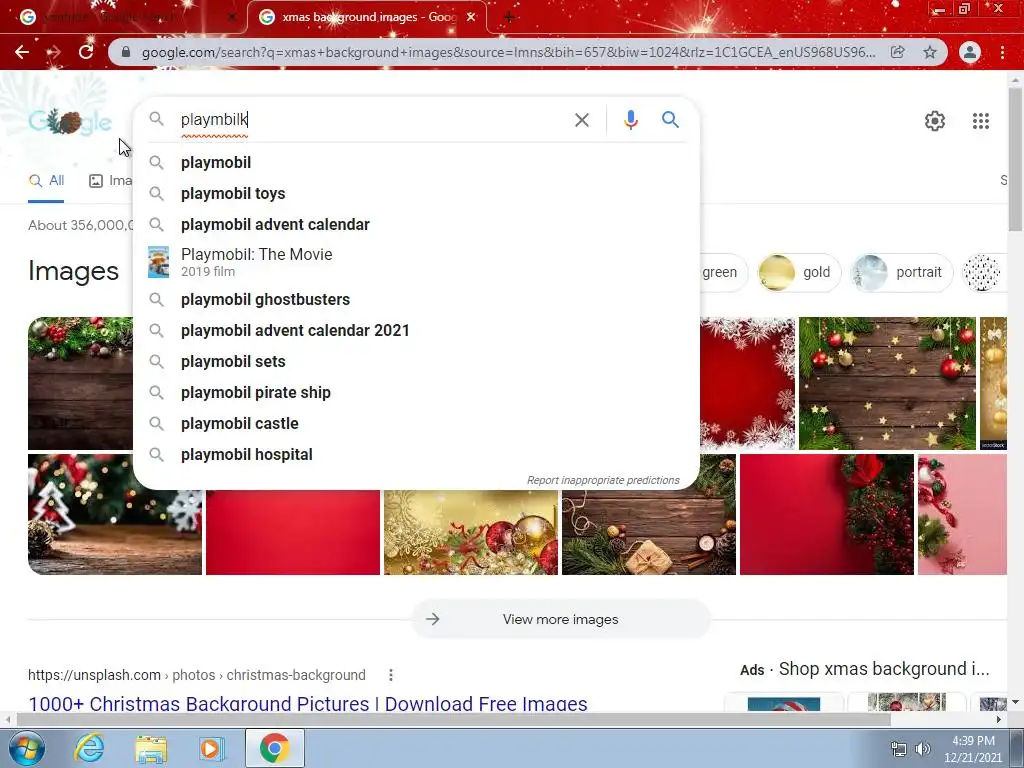Select playmobil sets suggestion
The width and height of the screenshot is (1024, 768).
[417, 361]
